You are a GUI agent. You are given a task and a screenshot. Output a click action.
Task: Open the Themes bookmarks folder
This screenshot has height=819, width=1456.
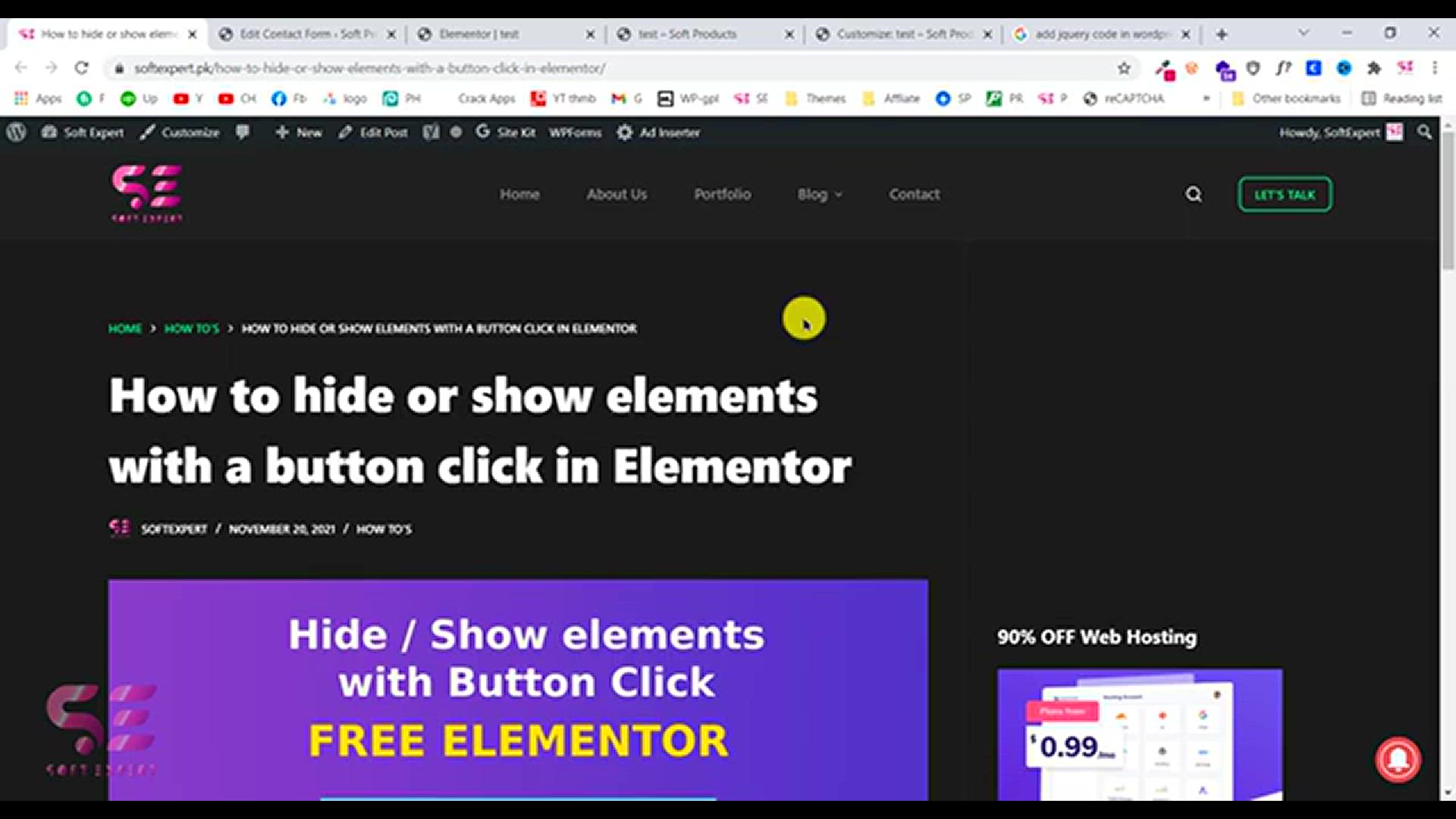(815, 99)
